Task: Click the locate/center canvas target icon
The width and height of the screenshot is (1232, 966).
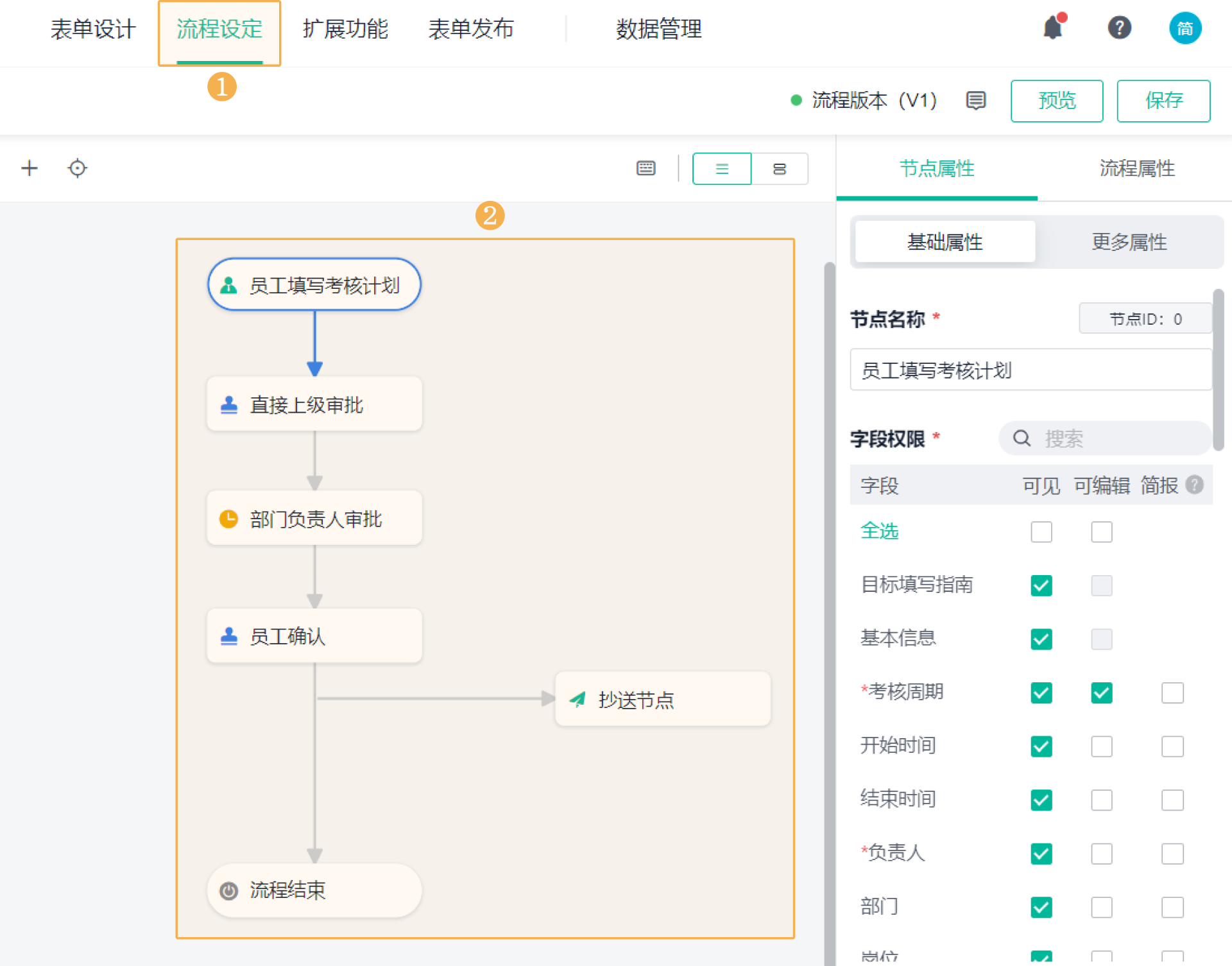Action: (x=77, y=168)
